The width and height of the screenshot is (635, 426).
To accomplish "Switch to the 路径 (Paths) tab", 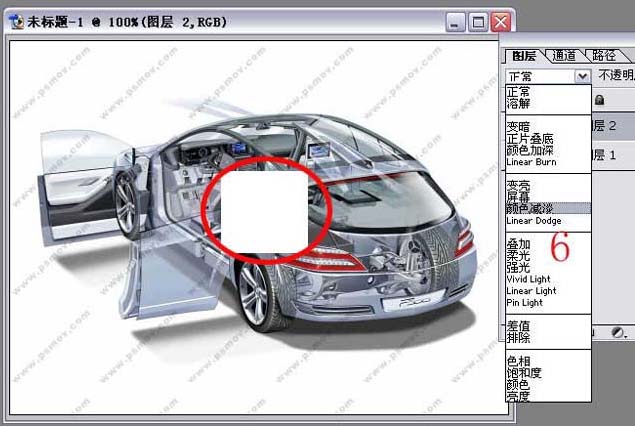I will pyautogui.click(x=604, y=56).
